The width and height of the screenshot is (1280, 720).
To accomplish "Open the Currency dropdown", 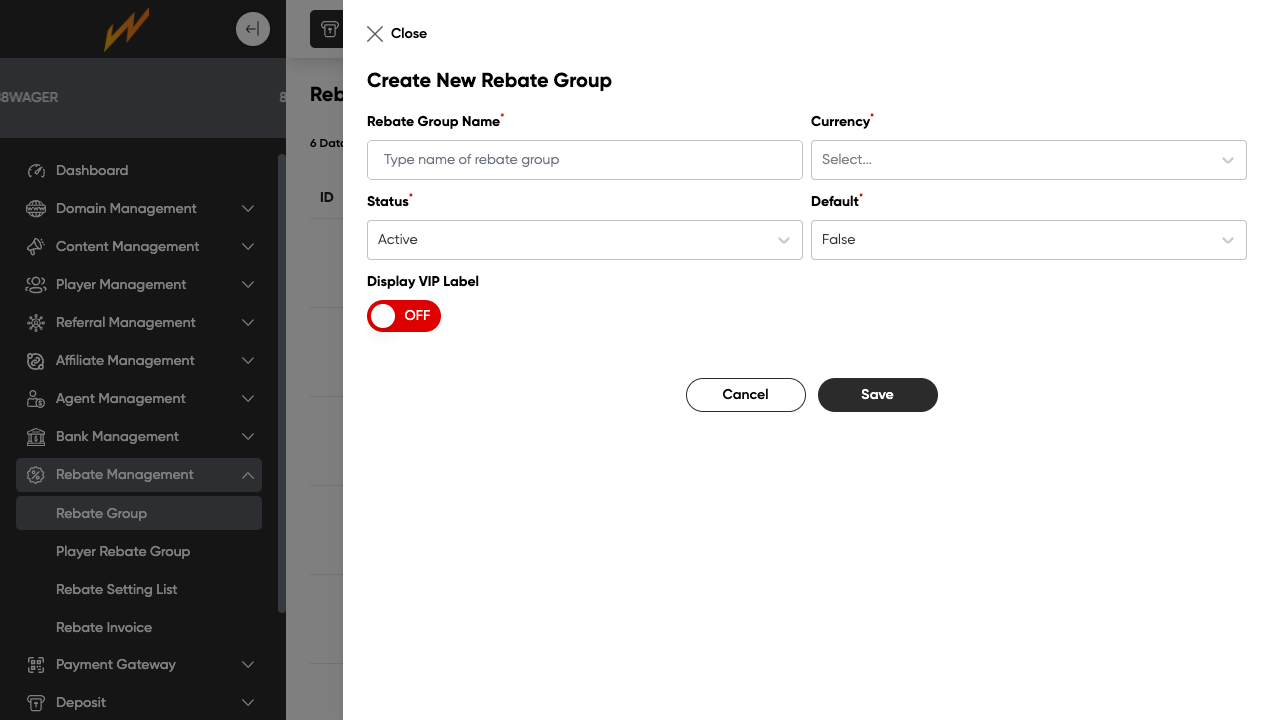I will (x=1029, y=160).
